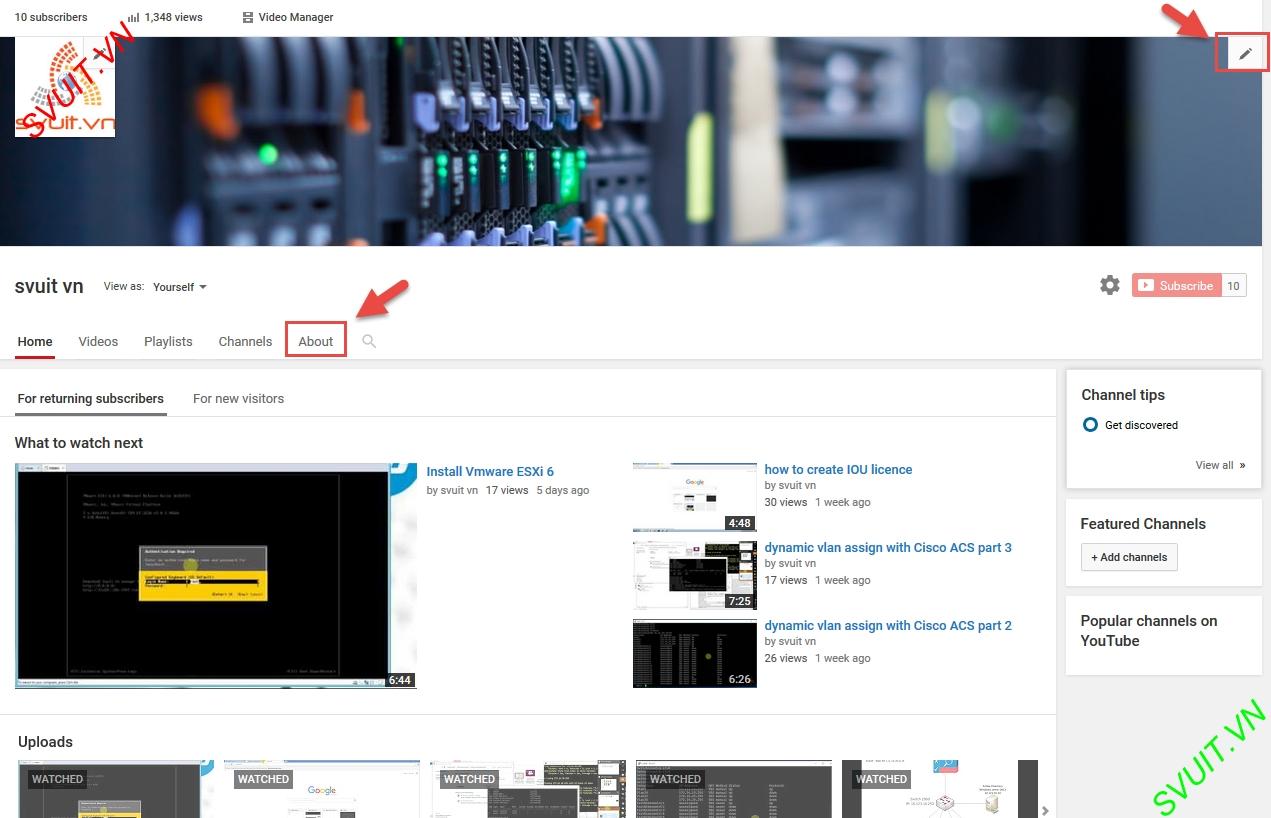Open the Channels tab

click(245, 341)
